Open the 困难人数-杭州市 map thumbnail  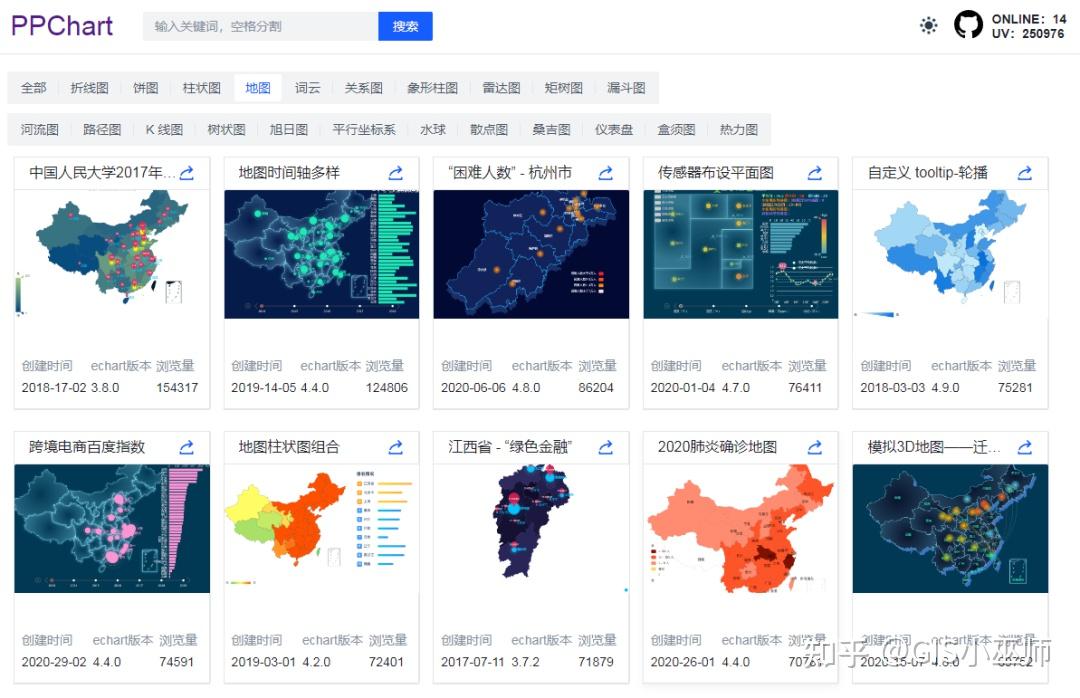530,253
